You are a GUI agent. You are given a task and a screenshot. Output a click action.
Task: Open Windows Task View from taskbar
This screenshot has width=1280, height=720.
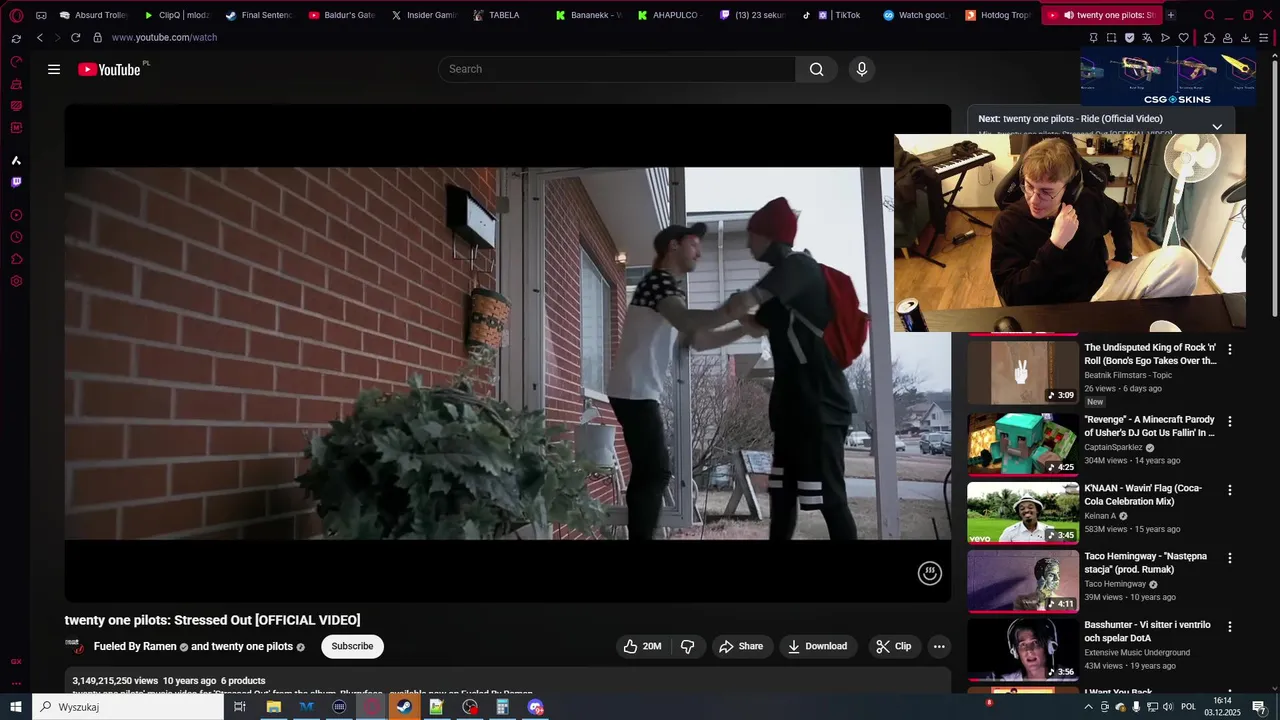pyautogui.click(x=240, y=707)
